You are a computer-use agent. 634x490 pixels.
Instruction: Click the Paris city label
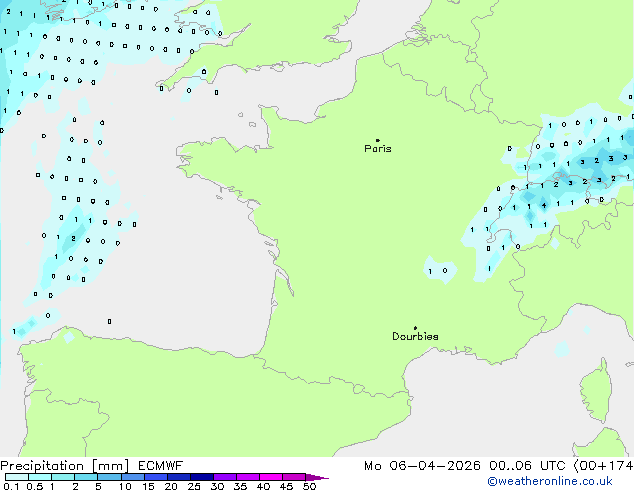pos(378,149)
